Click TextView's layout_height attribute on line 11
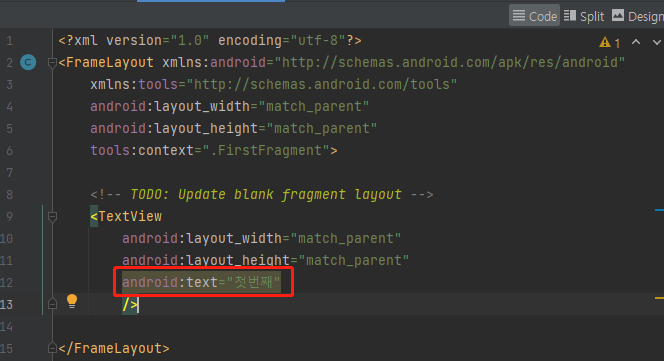The width and height of the screenshot is (664, 361). 266,260
